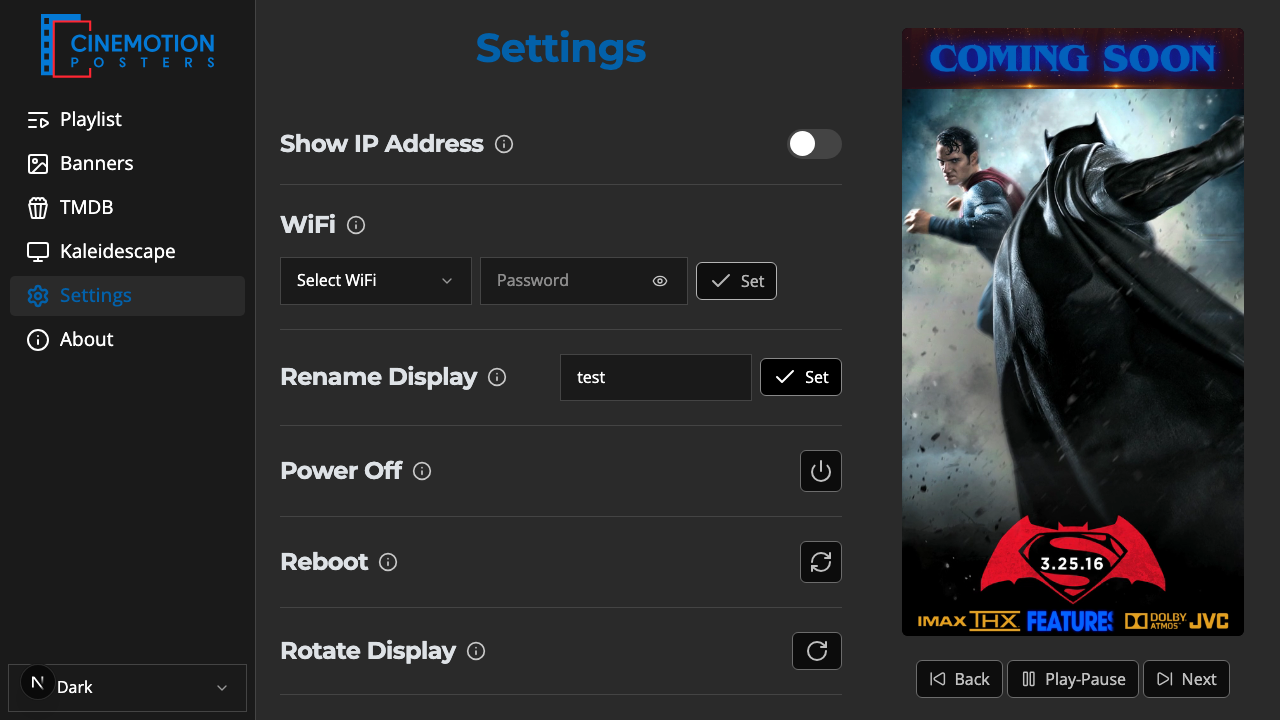Skip to the Next poster

1186,679
